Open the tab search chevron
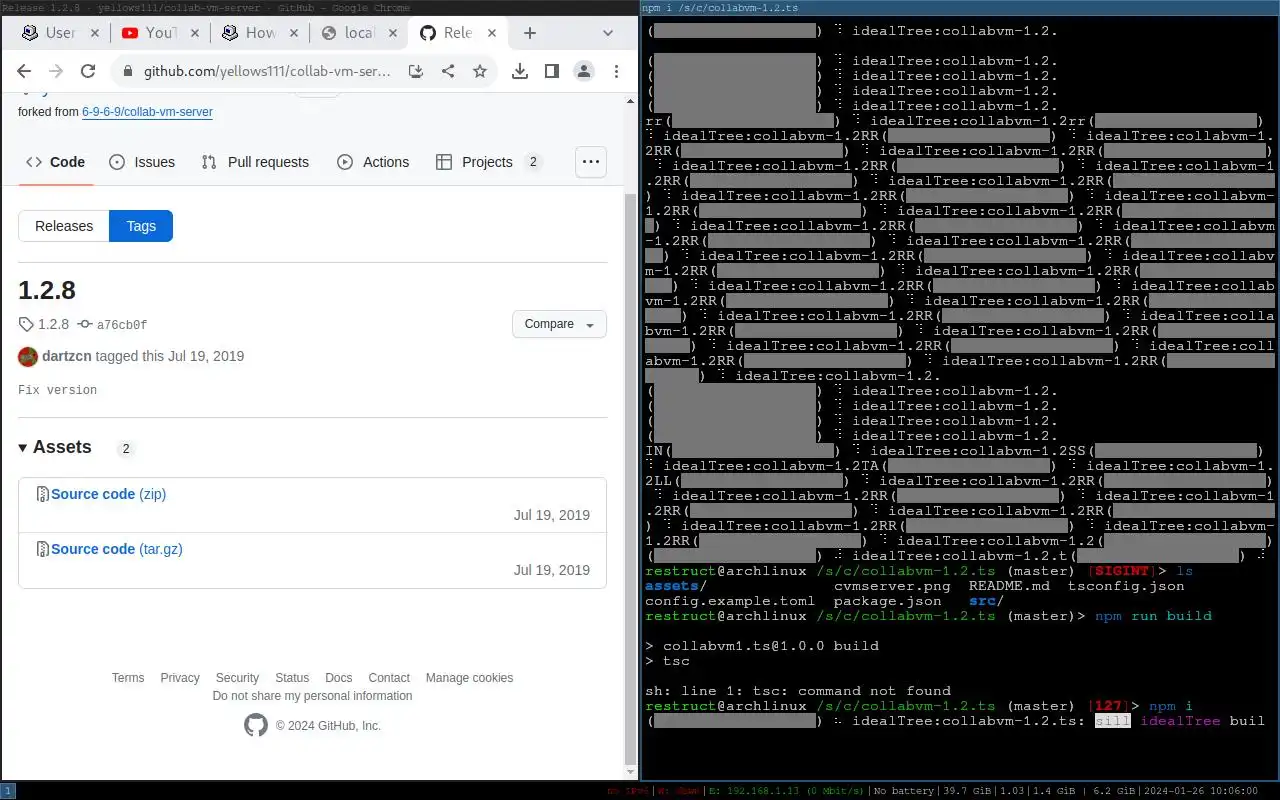The image size is (1280, 800). [608, 33]
